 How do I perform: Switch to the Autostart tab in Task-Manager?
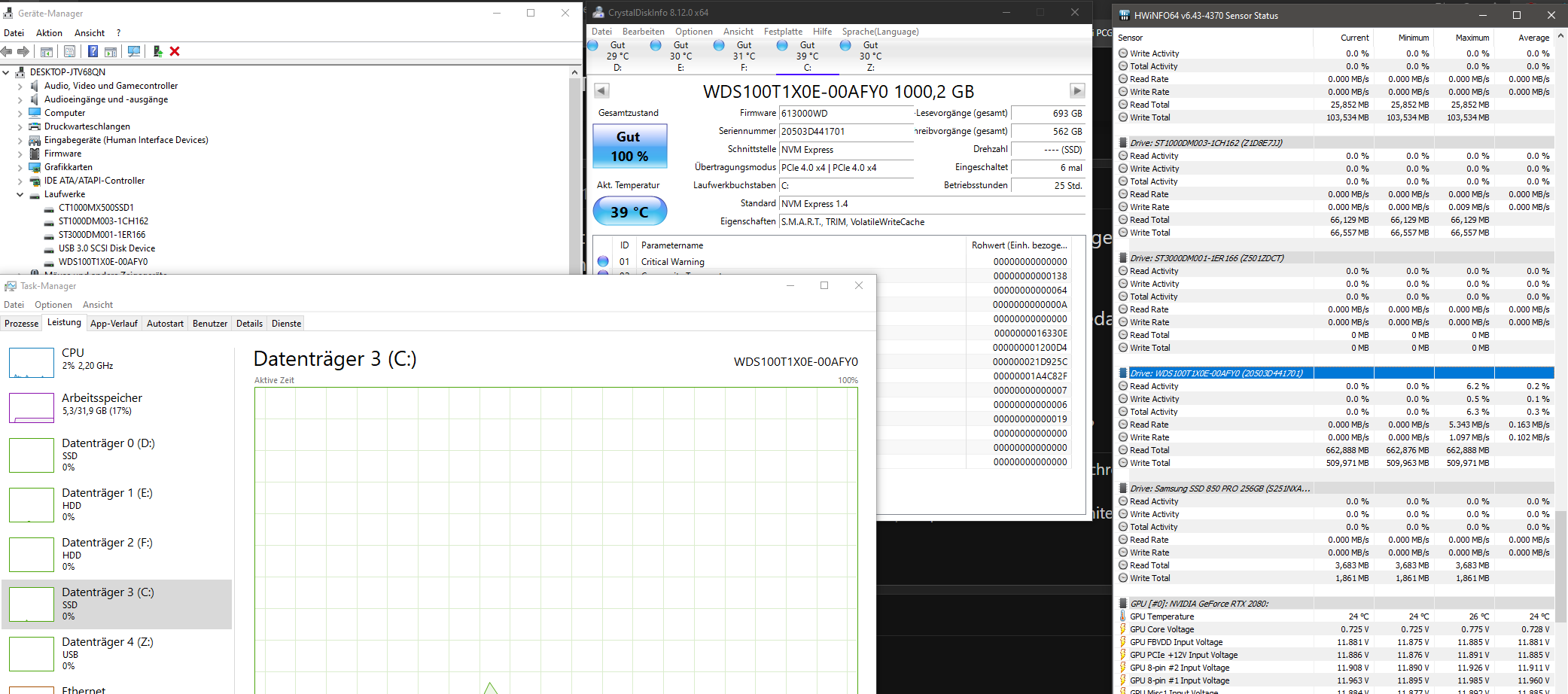tap(165, 324)
